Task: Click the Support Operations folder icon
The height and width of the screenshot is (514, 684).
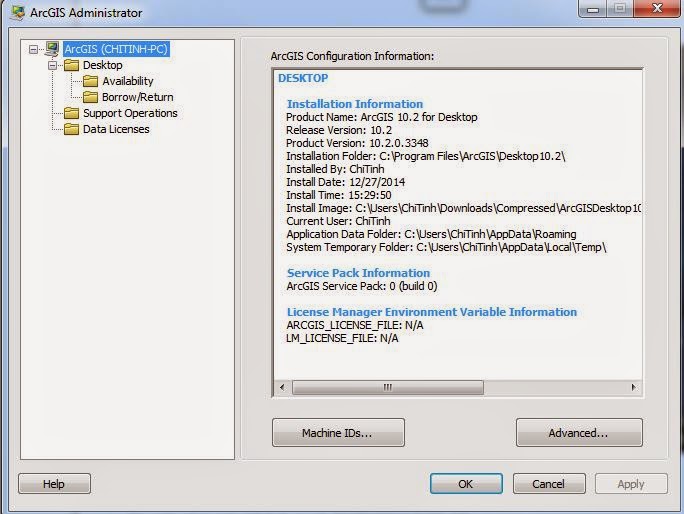Action: [x=72, y=113]
